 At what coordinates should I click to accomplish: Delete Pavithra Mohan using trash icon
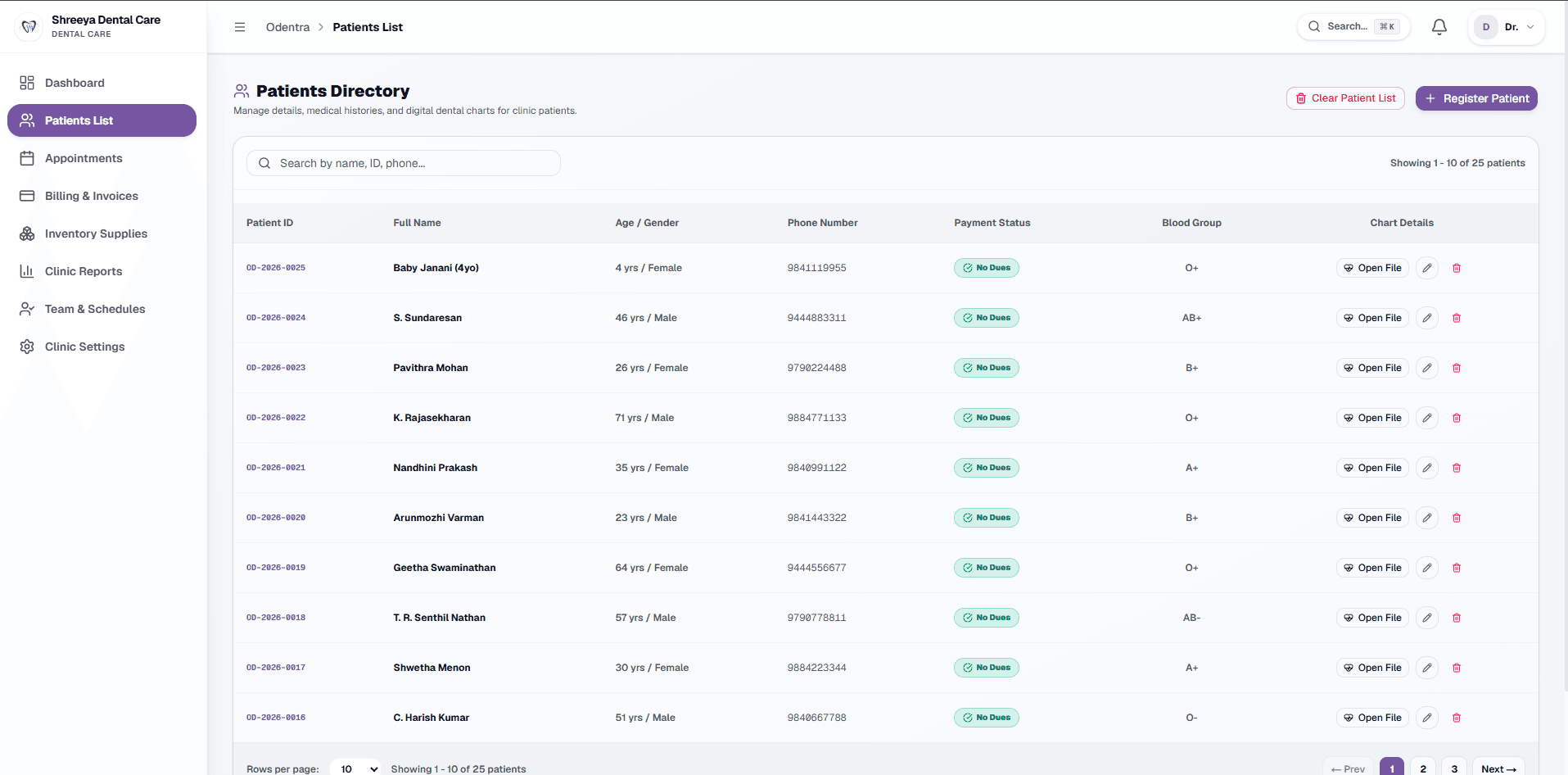1457,368
